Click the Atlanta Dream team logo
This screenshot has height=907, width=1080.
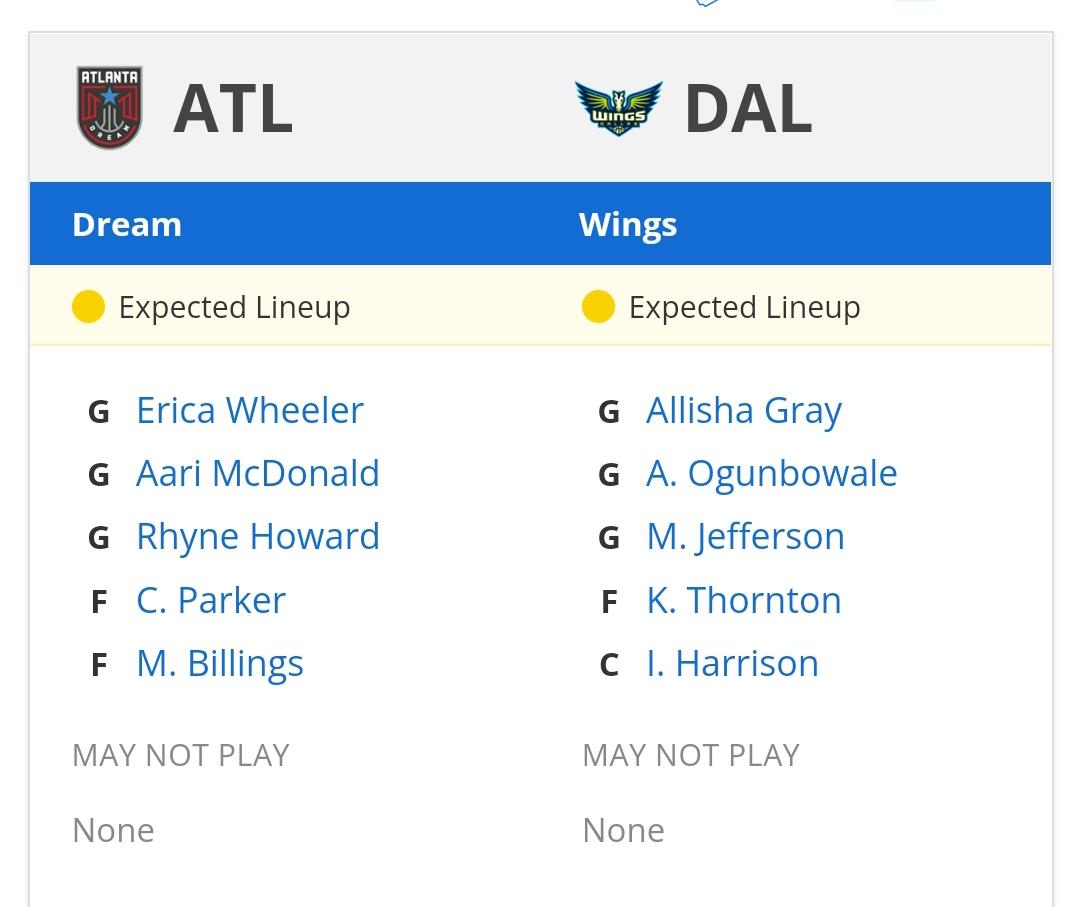[x=110, y=108]
